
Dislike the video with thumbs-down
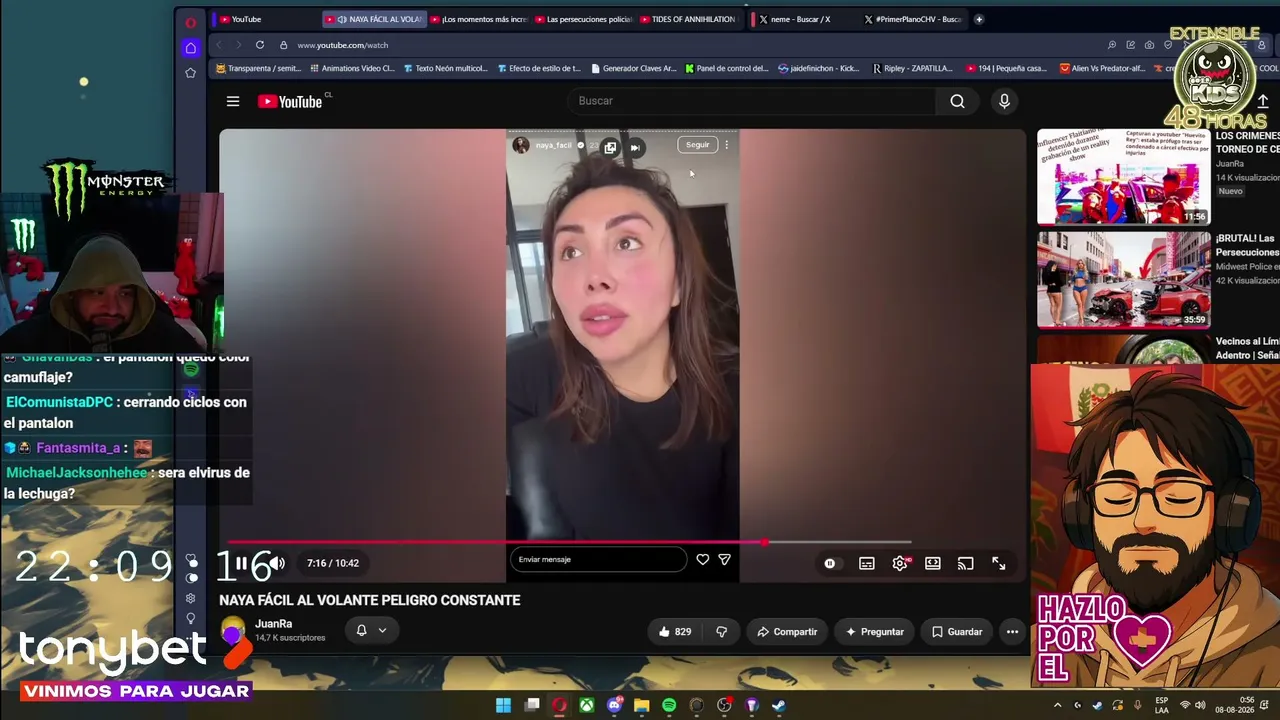click(x=721, y=632)
